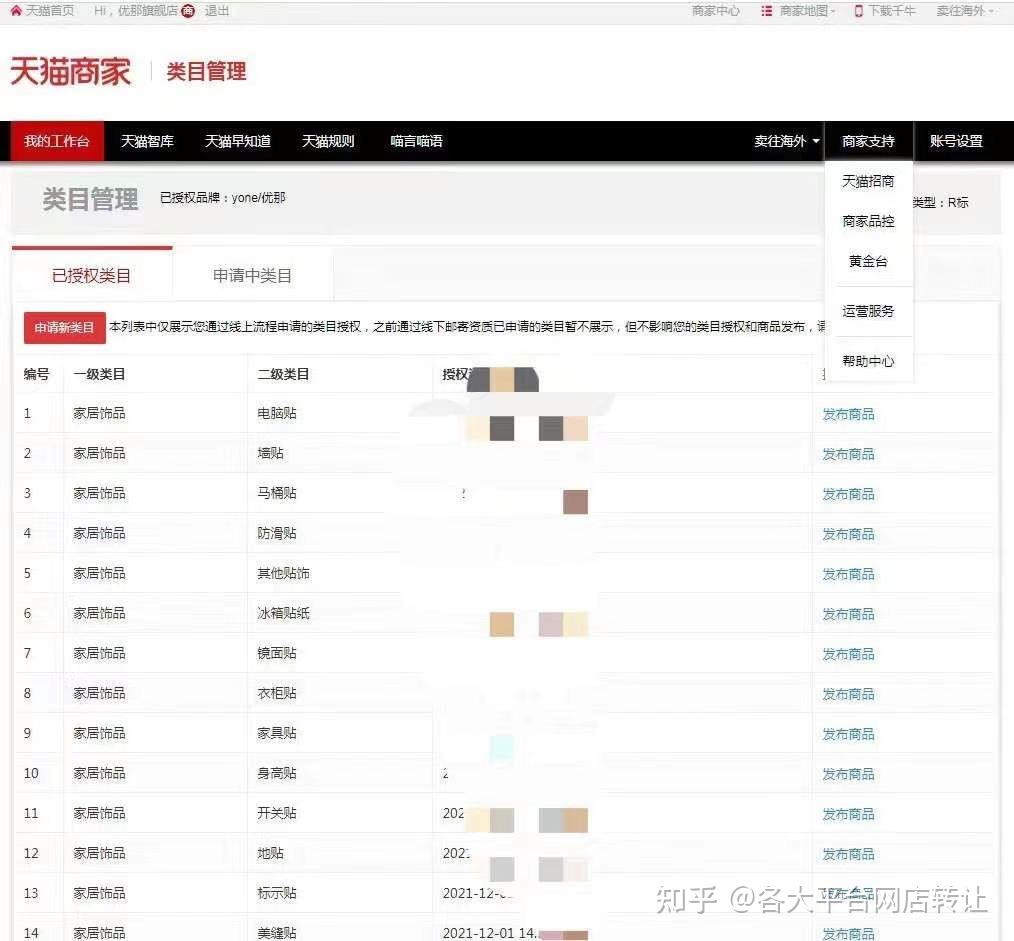Open the 商家支持 menu

coord(868,141)
